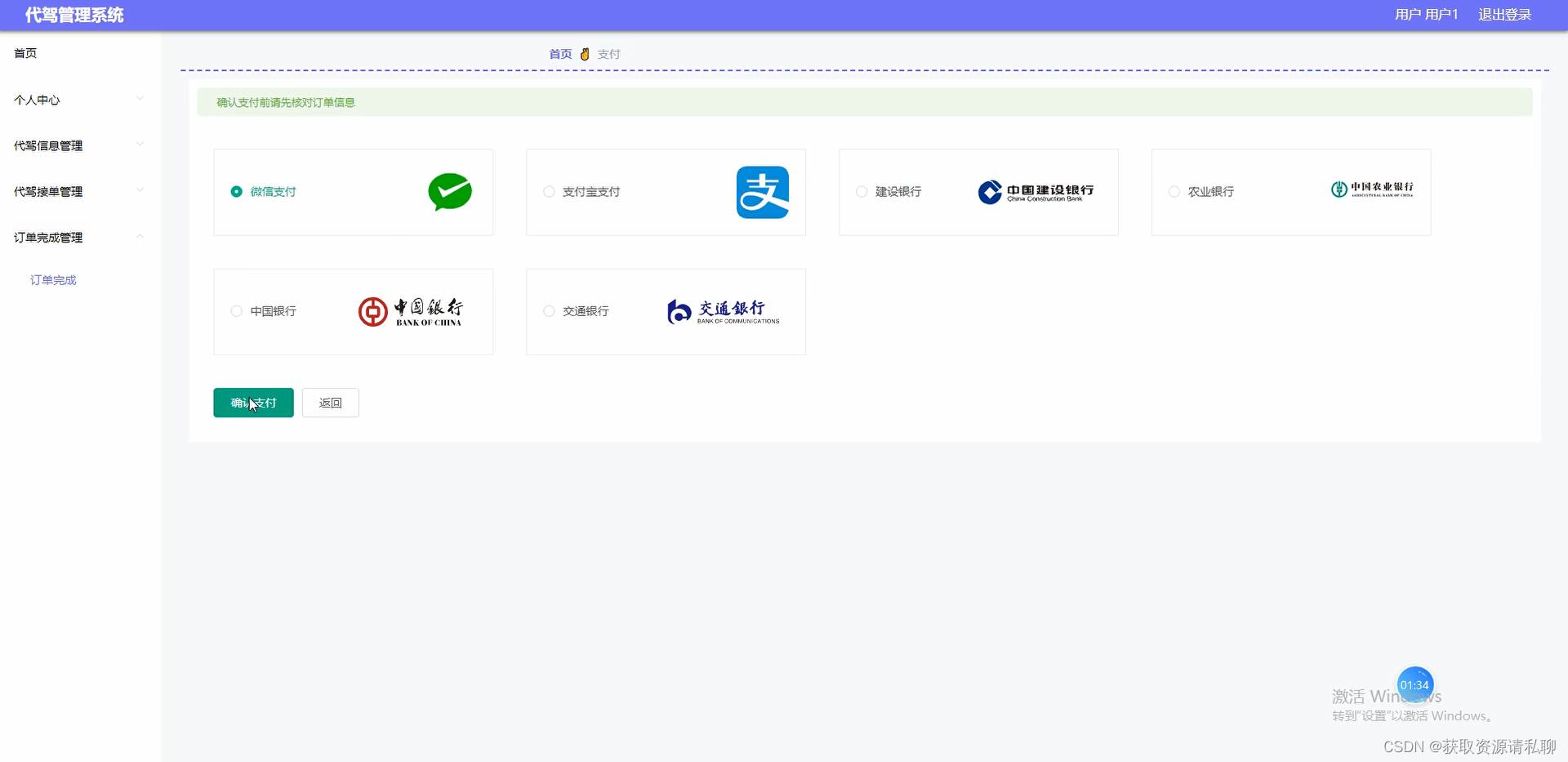Select 支付宝支付 radio button
Viewport: 1568px width, 762px height.
549,191
